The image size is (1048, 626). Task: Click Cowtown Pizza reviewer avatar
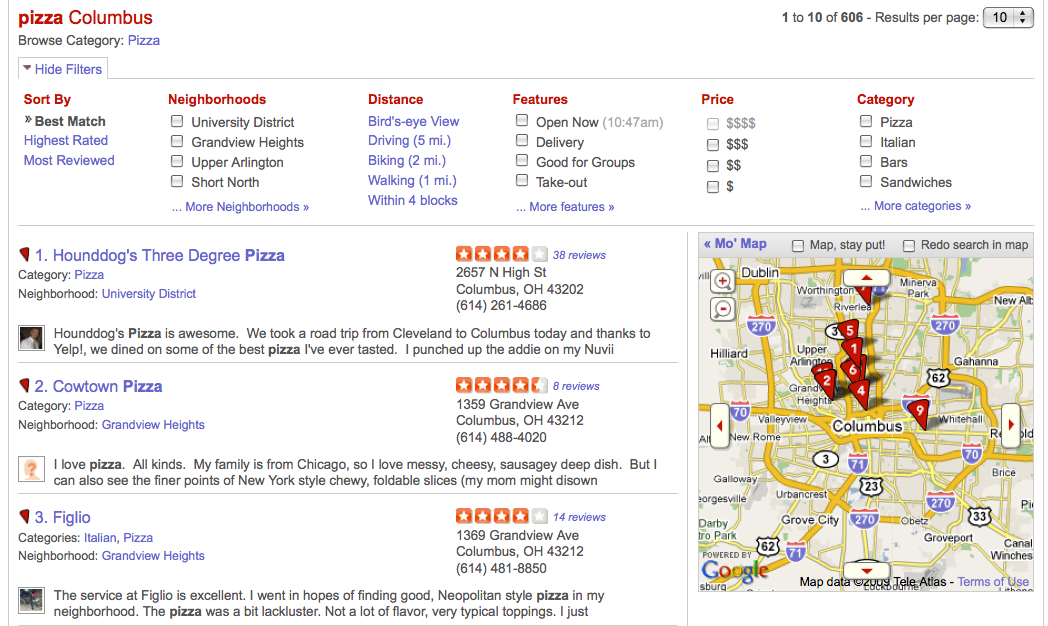(31, 469)
